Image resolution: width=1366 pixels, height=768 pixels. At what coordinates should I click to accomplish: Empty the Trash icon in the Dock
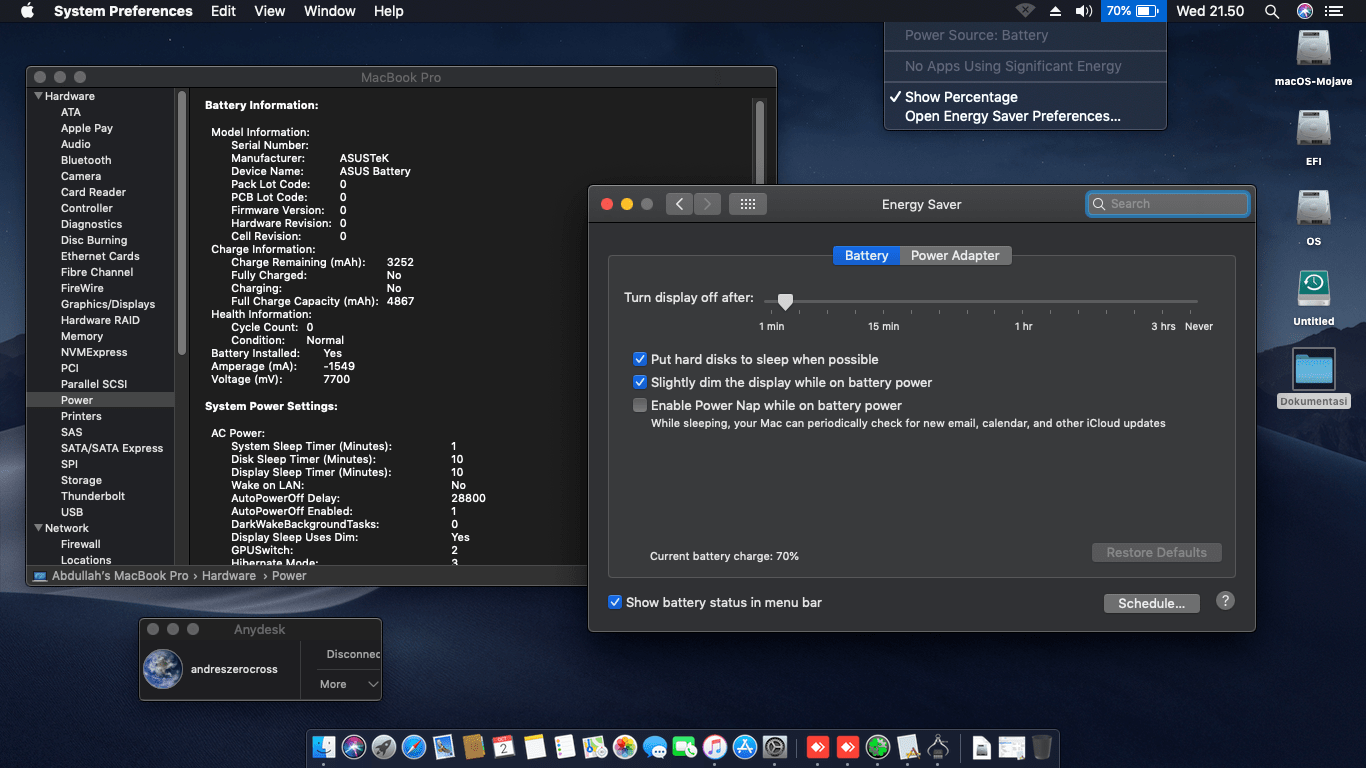1041,747
